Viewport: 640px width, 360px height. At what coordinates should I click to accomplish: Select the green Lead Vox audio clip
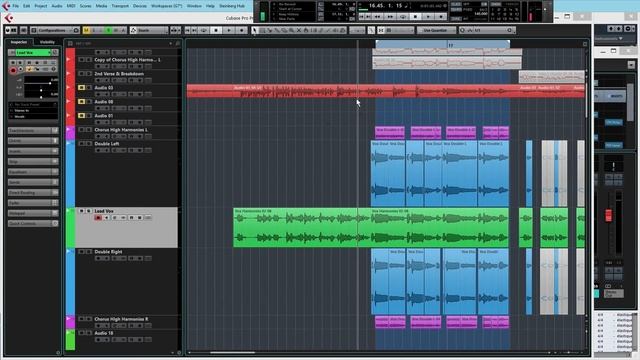371,228
